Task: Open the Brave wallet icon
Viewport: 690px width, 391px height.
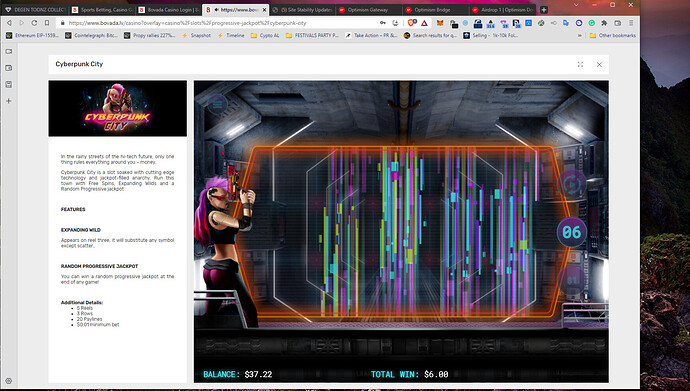Action: click(618, 23)
